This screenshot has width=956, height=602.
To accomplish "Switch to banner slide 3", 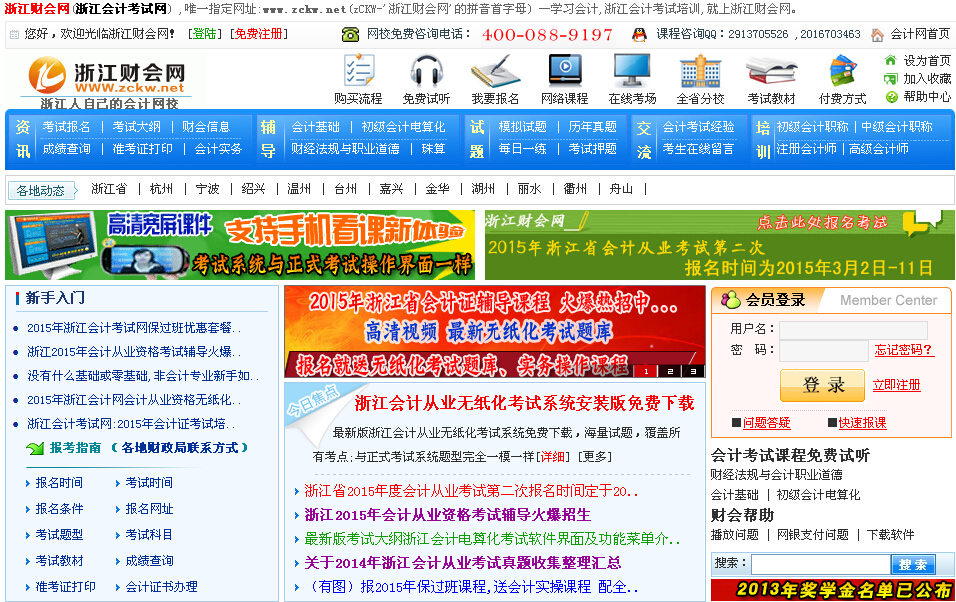I will [692, 372].
